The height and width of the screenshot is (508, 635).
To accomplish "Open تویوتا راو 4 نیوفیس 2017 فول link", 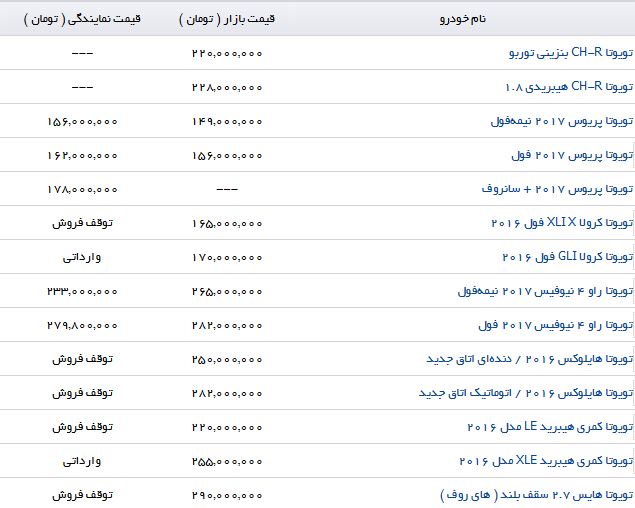I will click(x=556, y=325).
